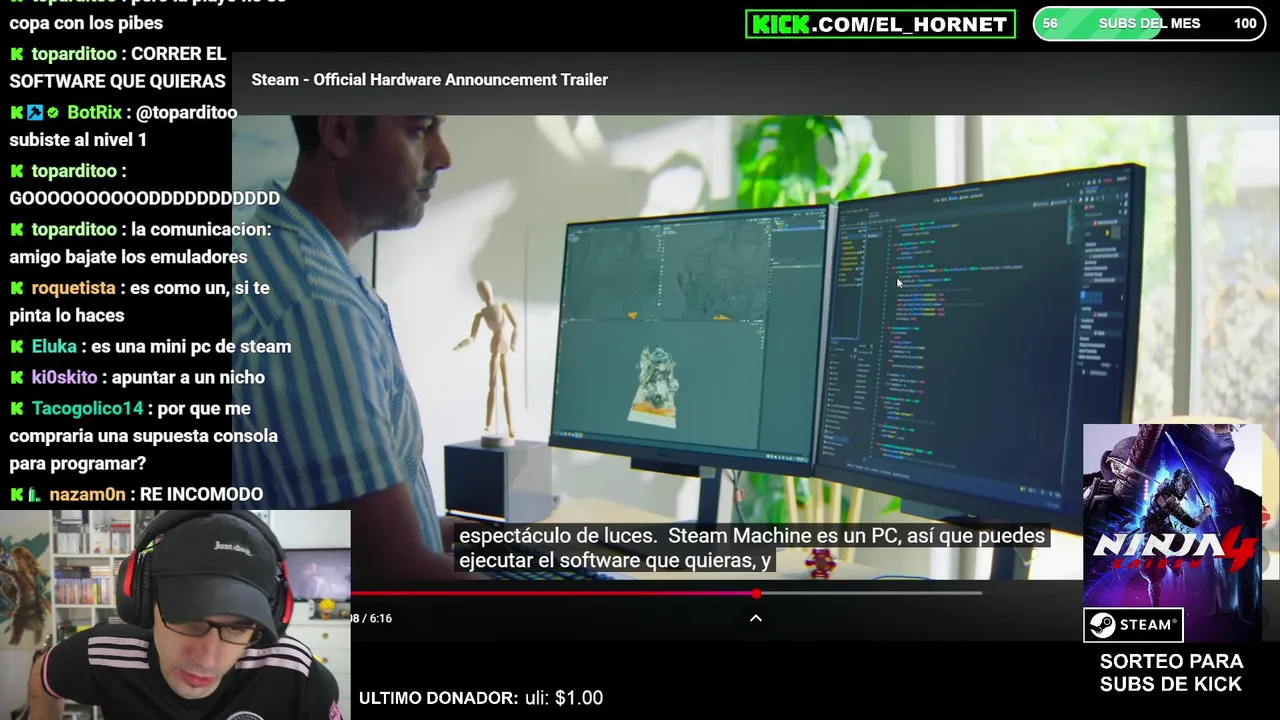Image resolution: width=1280 pixels, height=720 pixels.
Task: Click the message es una mini pc de steam
Action: tap(191, 347)
